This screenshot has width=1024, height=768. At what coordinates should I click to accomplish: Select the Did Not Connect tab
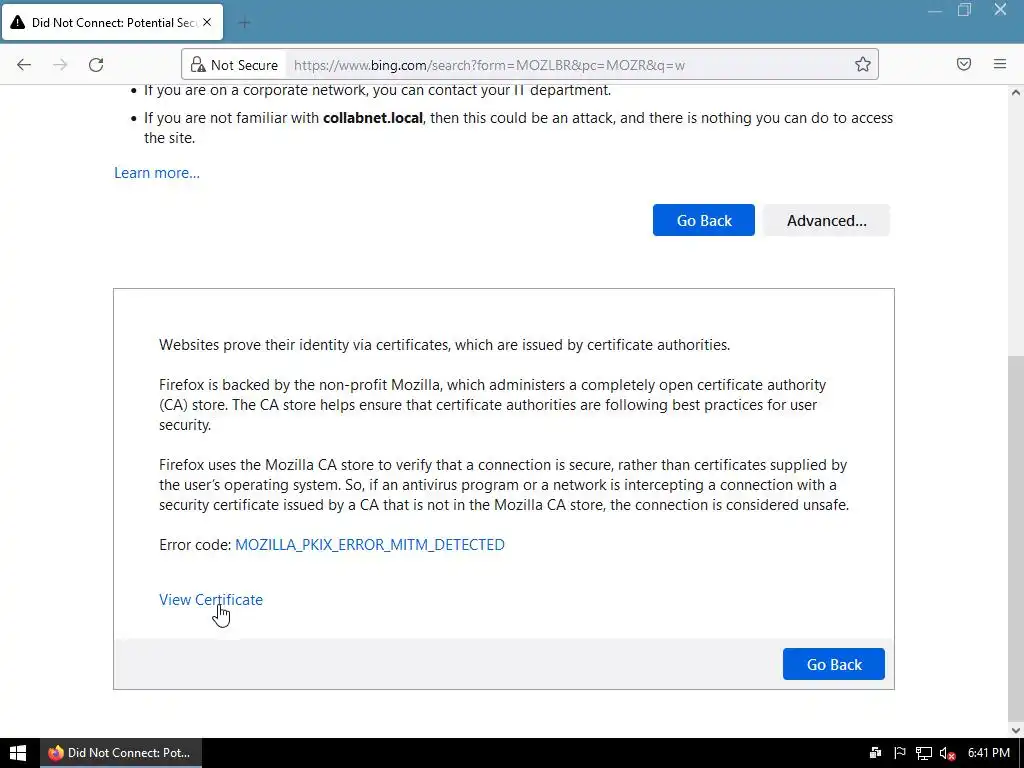pos(112,22)
